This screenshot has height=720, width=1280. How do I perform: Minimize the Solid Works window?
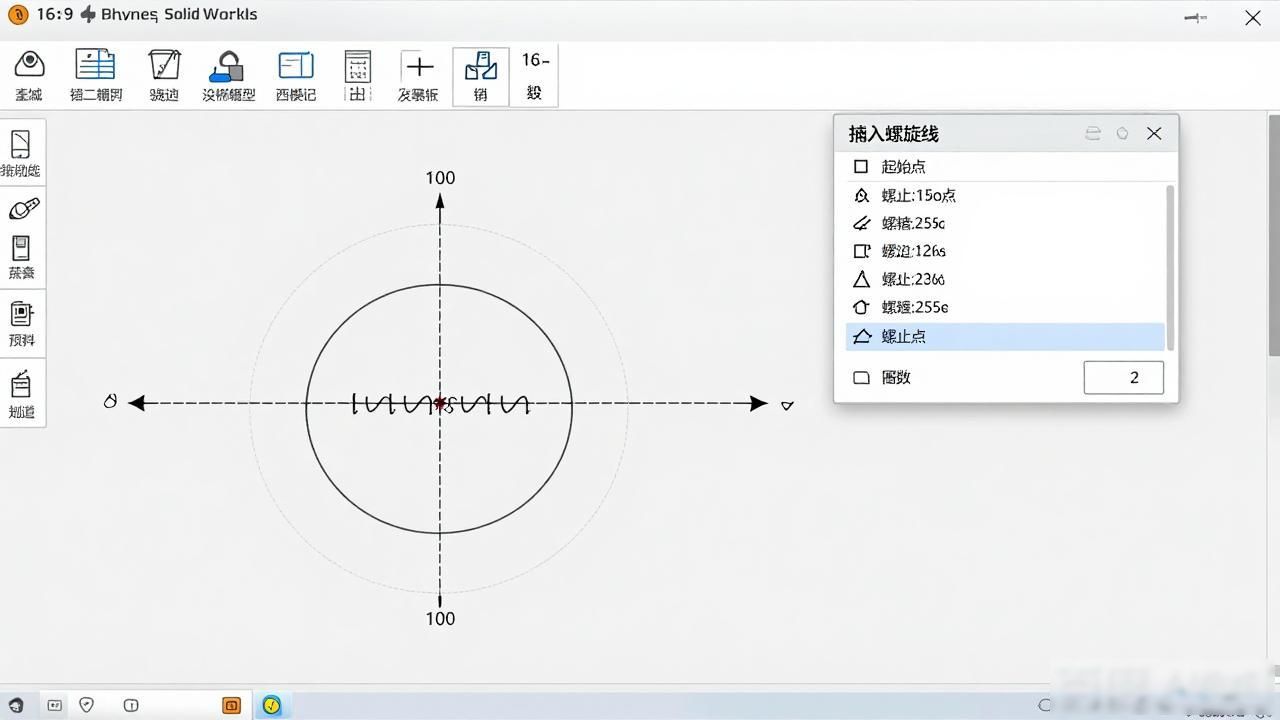[x=1195, y=17]
